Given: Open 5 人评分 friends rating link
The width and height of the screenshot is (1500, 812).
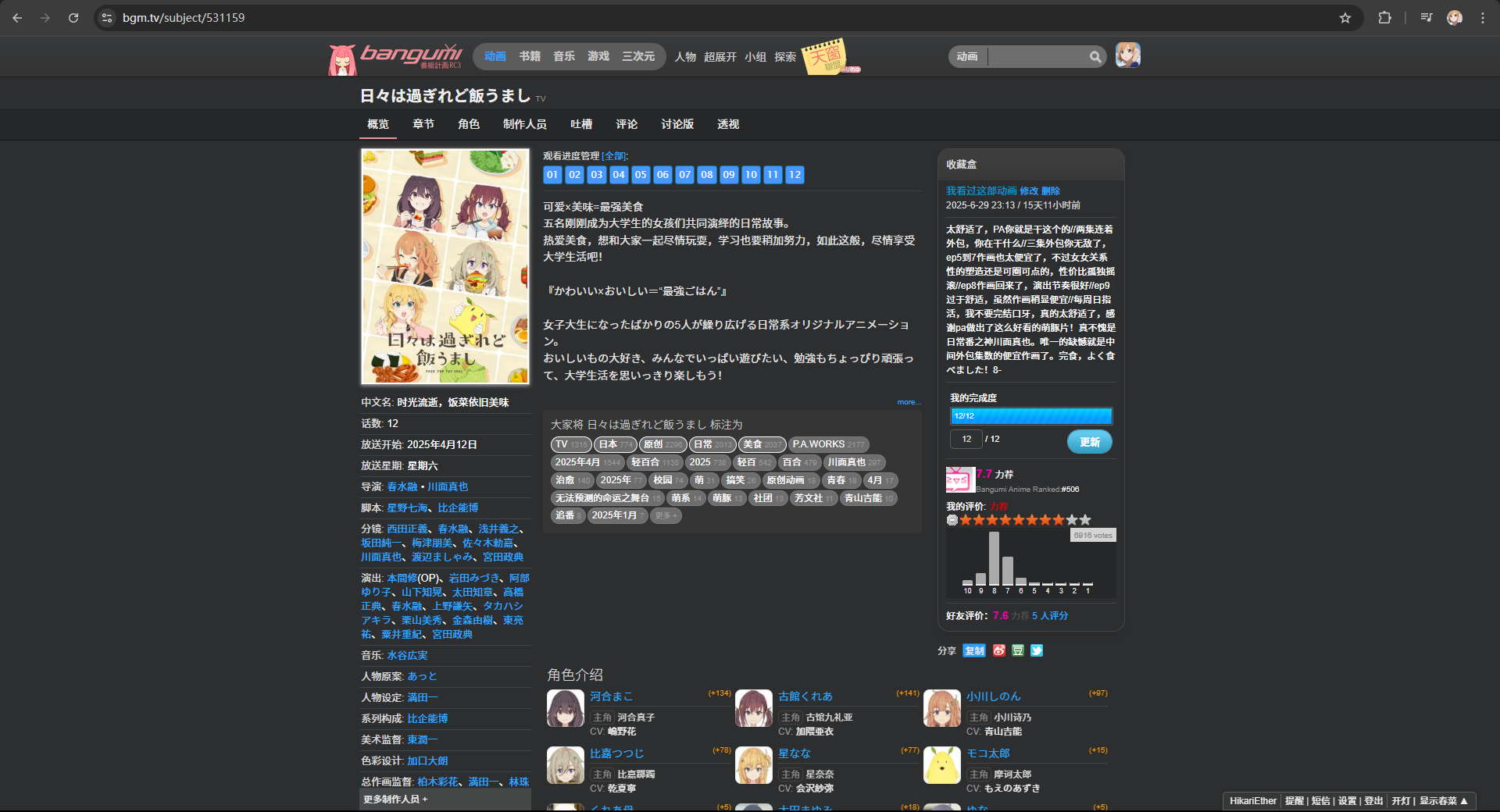Looking at the screenshot, I should click(1050, 615).
